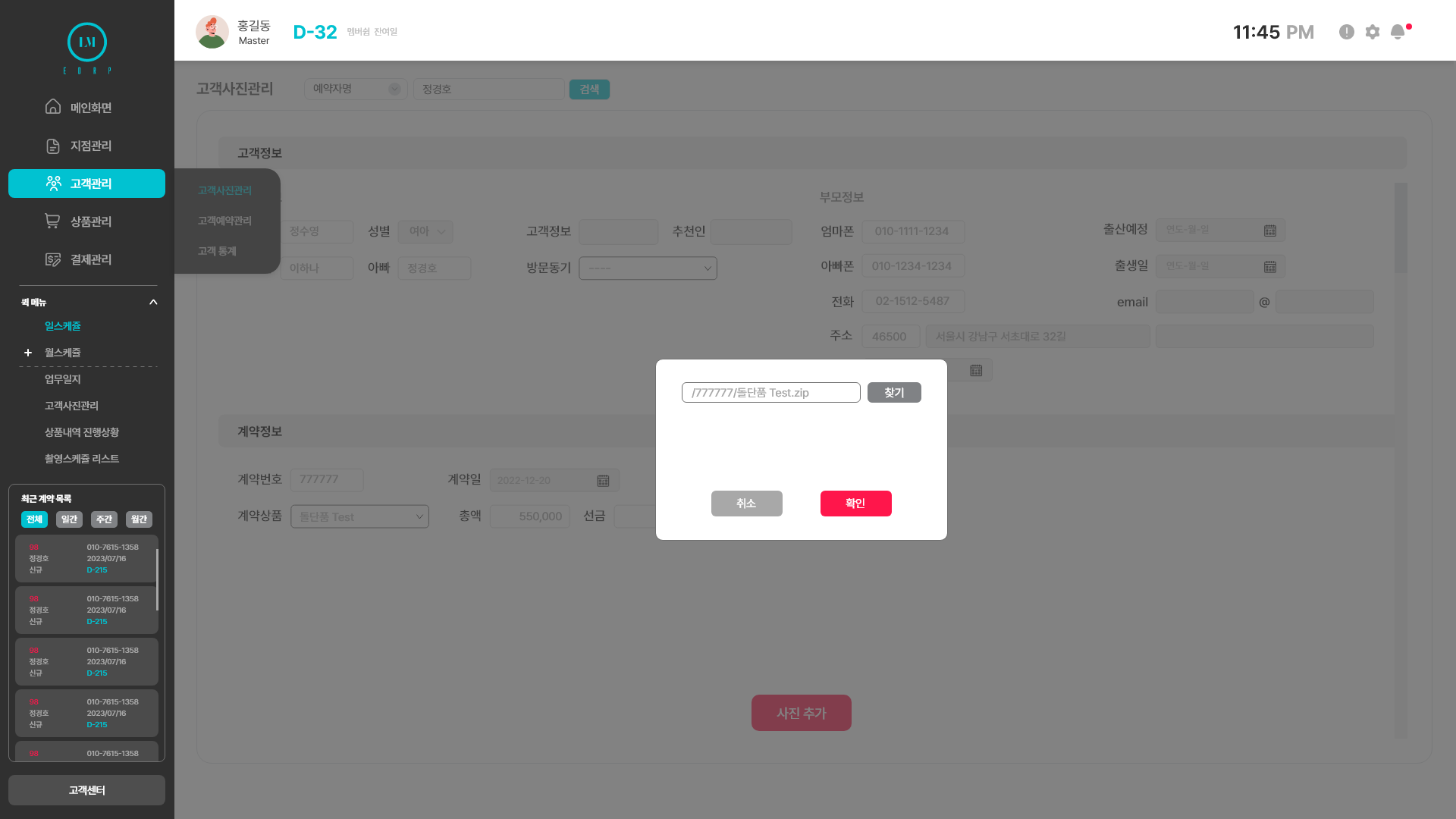
Task: Expand 월스케쥴 with plus icon
Action: (28, 353)
